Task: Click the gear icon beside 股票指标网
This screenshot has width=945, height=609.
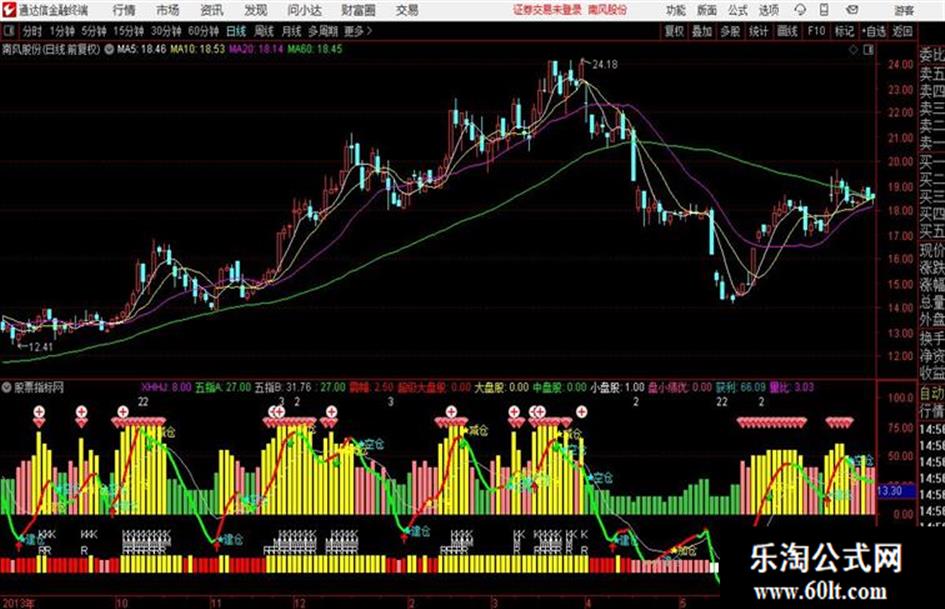Action: point(7,387)
